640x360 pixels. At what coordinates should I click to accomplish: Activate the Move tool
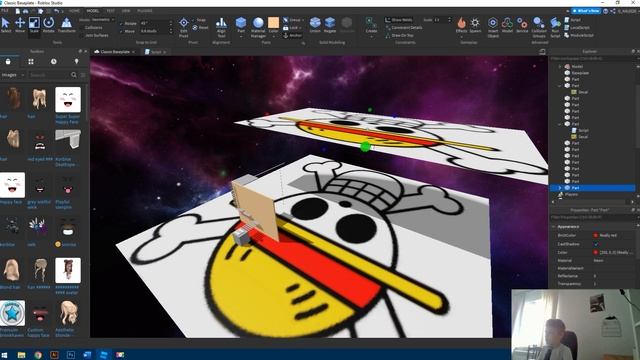click(x=20, y=25)
